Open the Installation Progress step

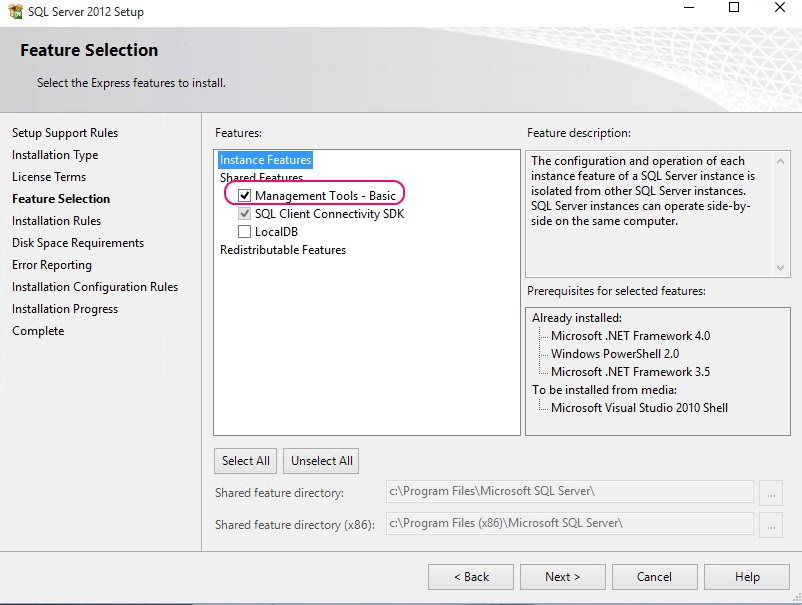65,309
